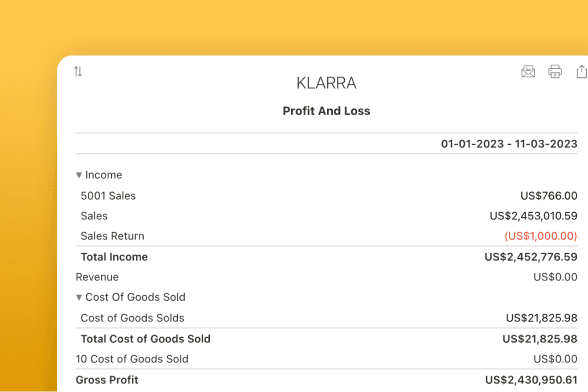Click the red Sales Return amount

[x=541, y=236]
